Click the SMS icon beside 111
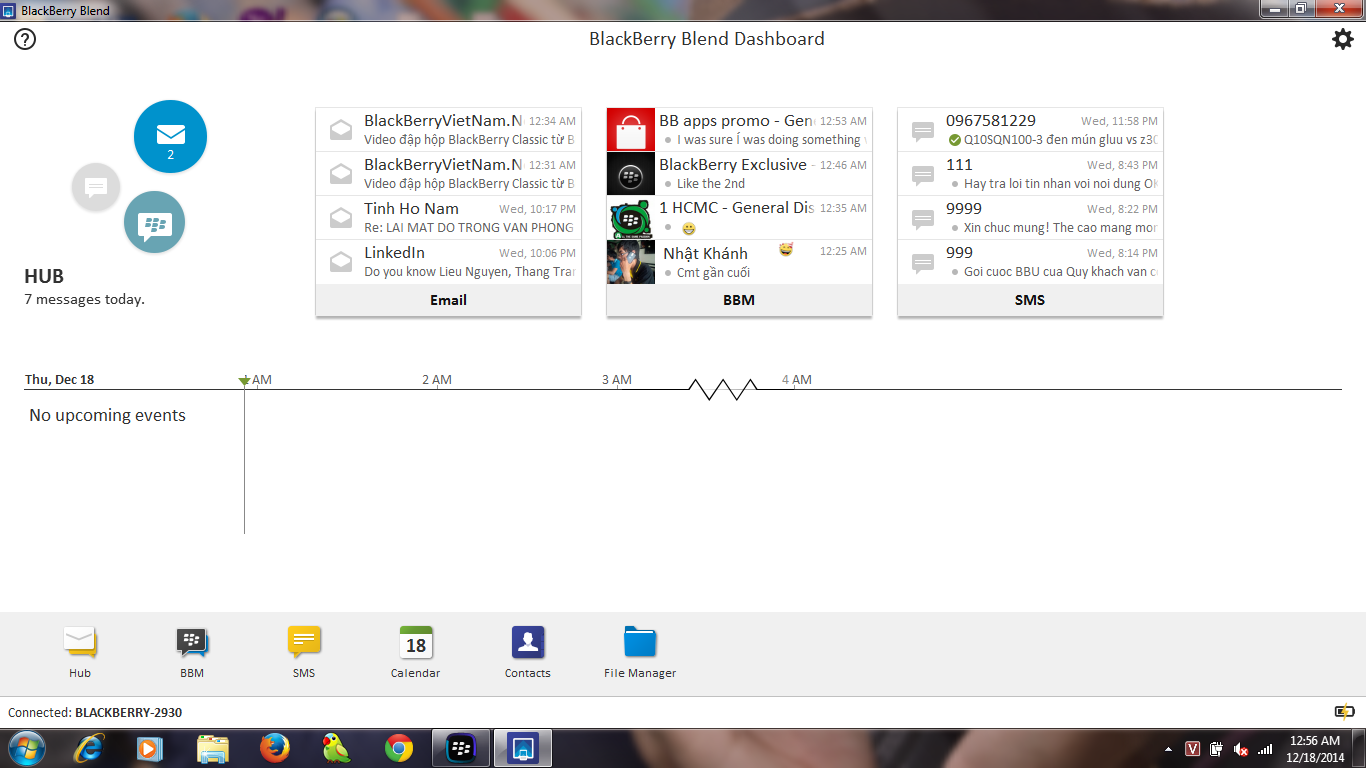 pyautogui.click(x=923, y=175)
